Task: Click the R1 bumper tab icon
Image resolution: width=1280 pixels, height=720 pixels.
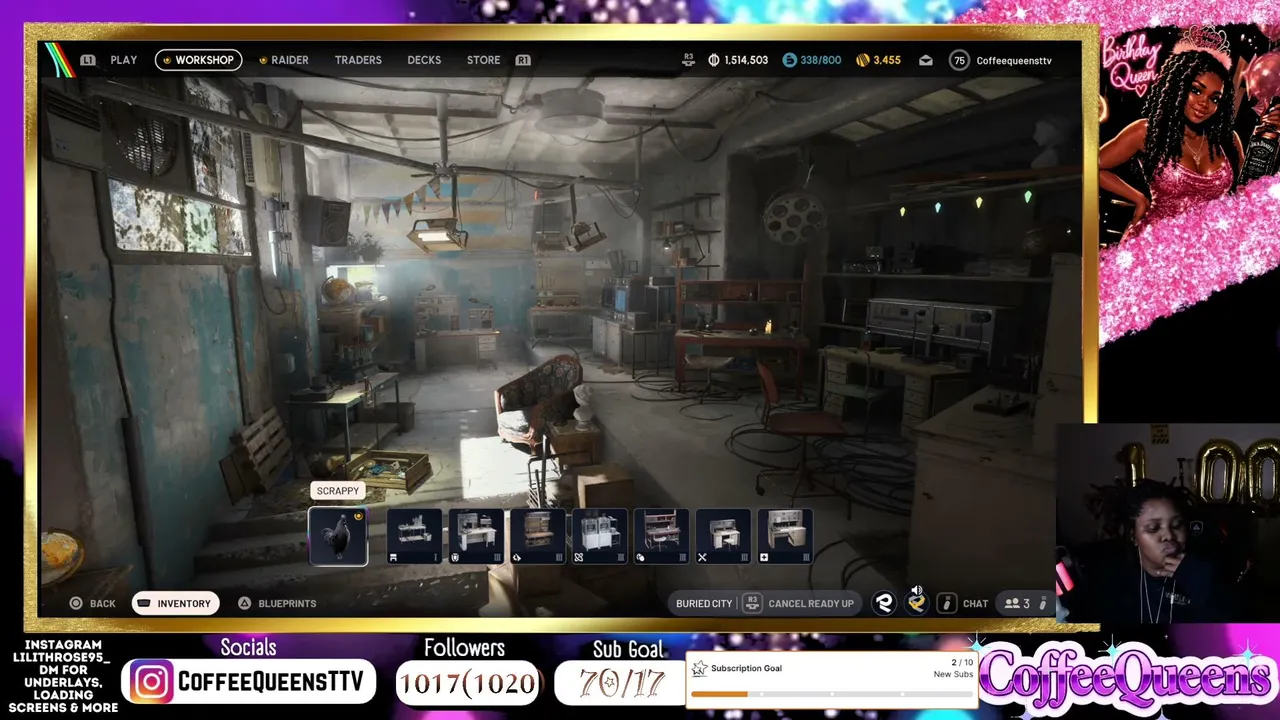Action: point(523,60)
